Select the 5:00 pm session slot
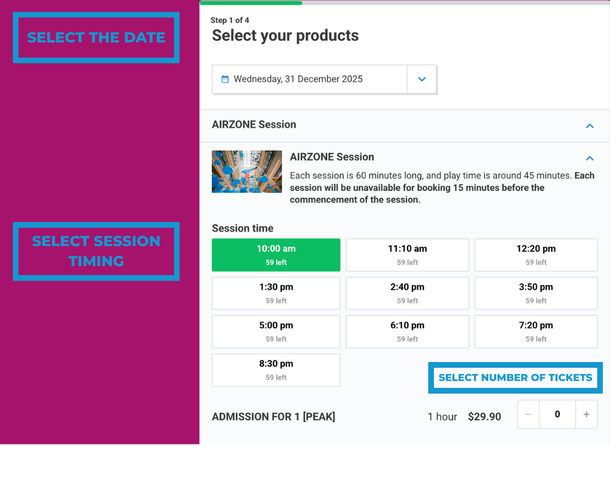 (x=276, y=331)
